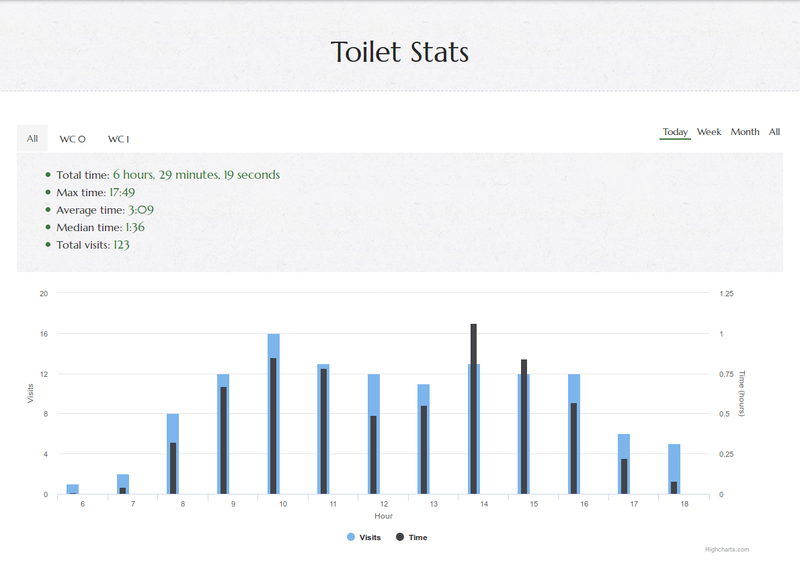Click the blue Visits bar at hour 8
The width and height of the screenshot is (800, 565).
click(173, 428)
